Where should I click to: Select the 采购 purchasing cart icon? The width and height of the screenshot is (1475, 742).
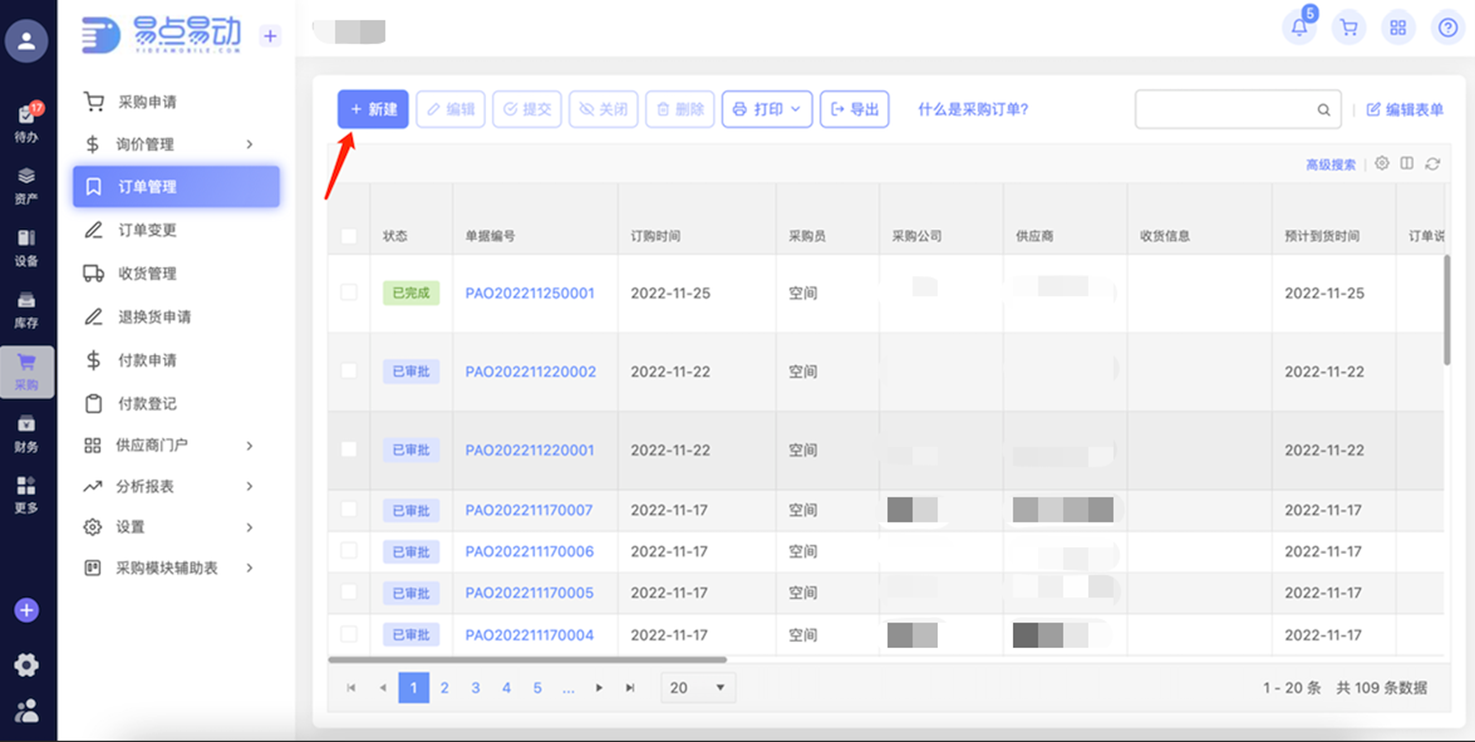[27, 372]
